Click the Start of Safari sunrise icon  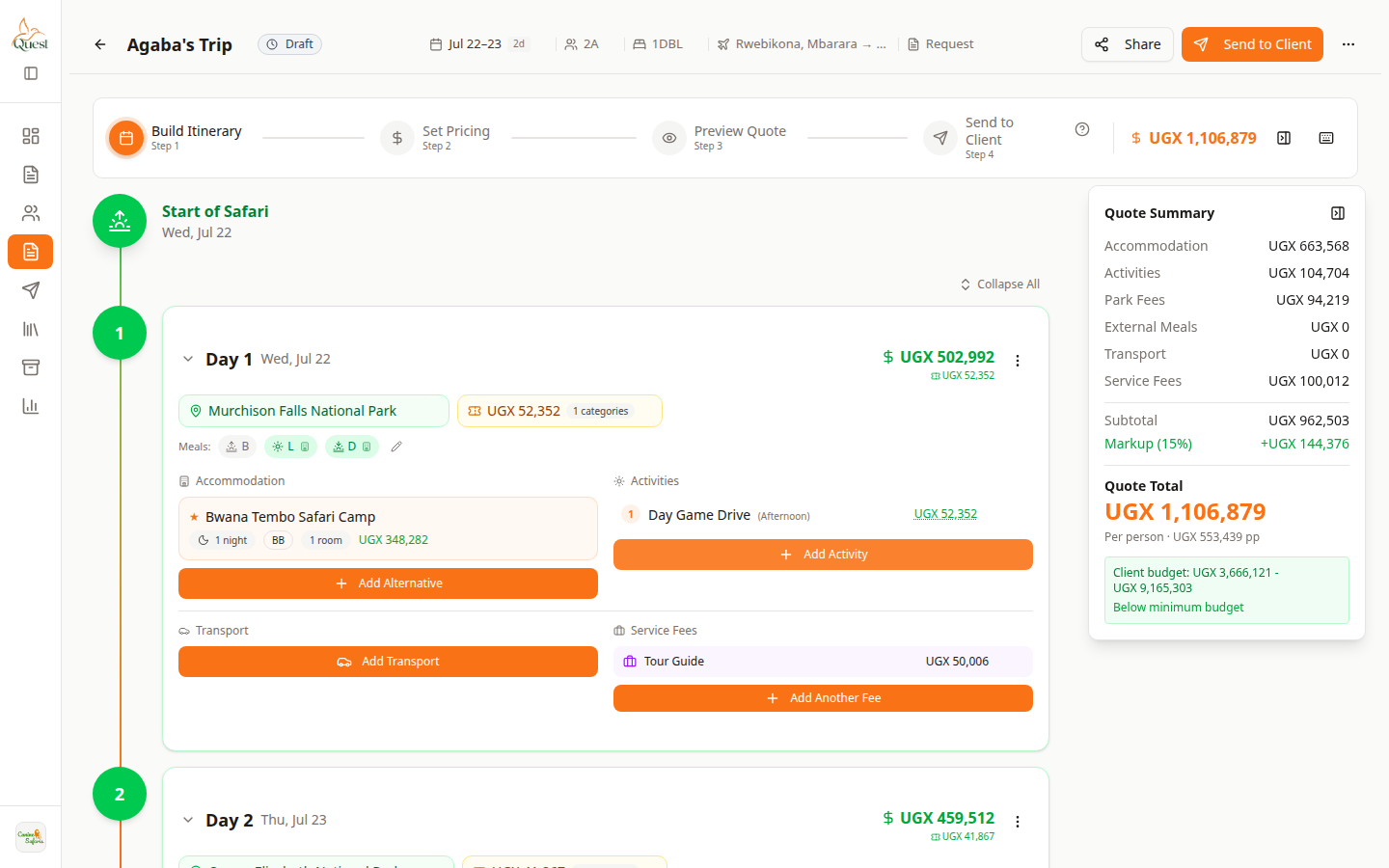[x=120, y=221]
